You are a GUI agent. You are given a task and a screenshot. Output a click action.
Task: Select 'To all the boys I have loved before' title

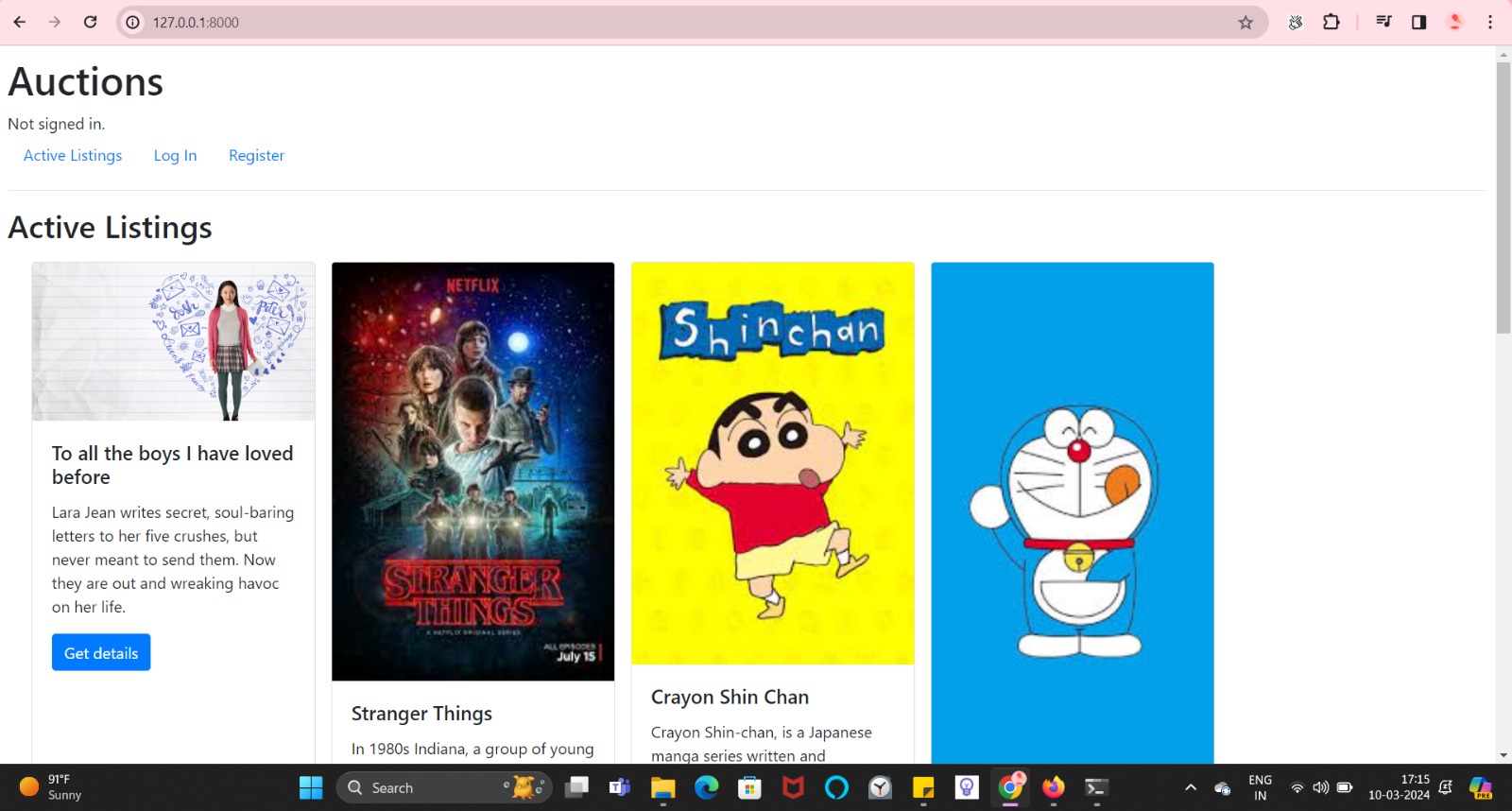pos(172,465)
